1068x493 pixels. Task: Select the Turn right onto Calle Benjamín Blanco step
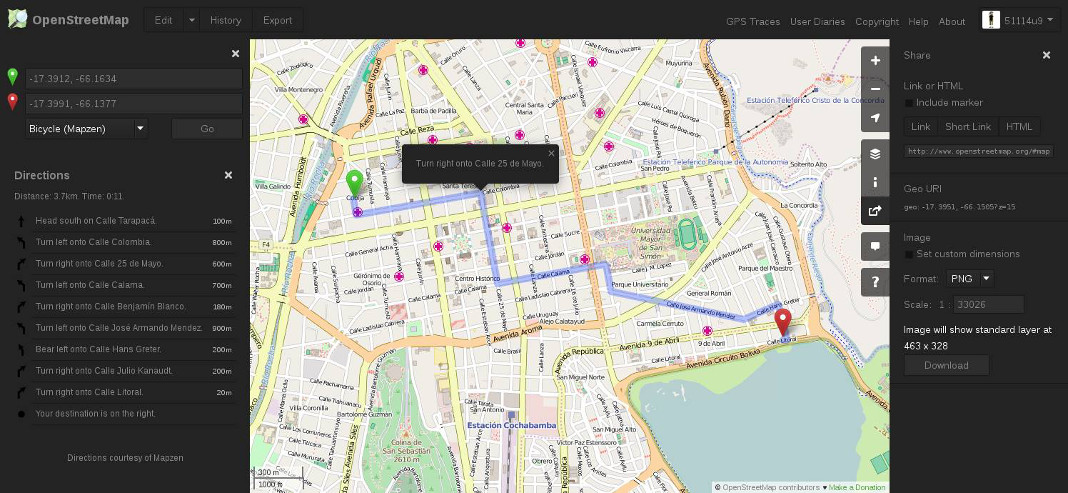coord(125,306)
